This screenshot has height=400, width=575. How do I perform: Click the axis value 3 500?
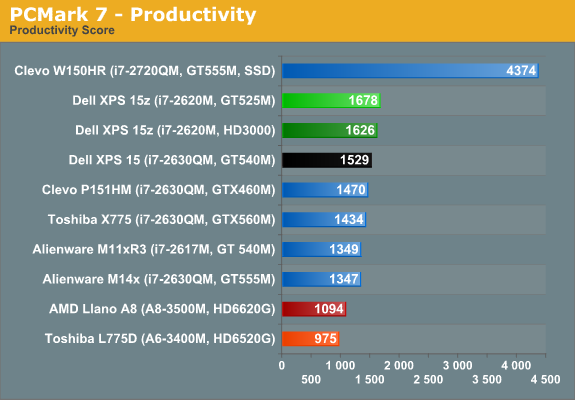pos(487,380)
